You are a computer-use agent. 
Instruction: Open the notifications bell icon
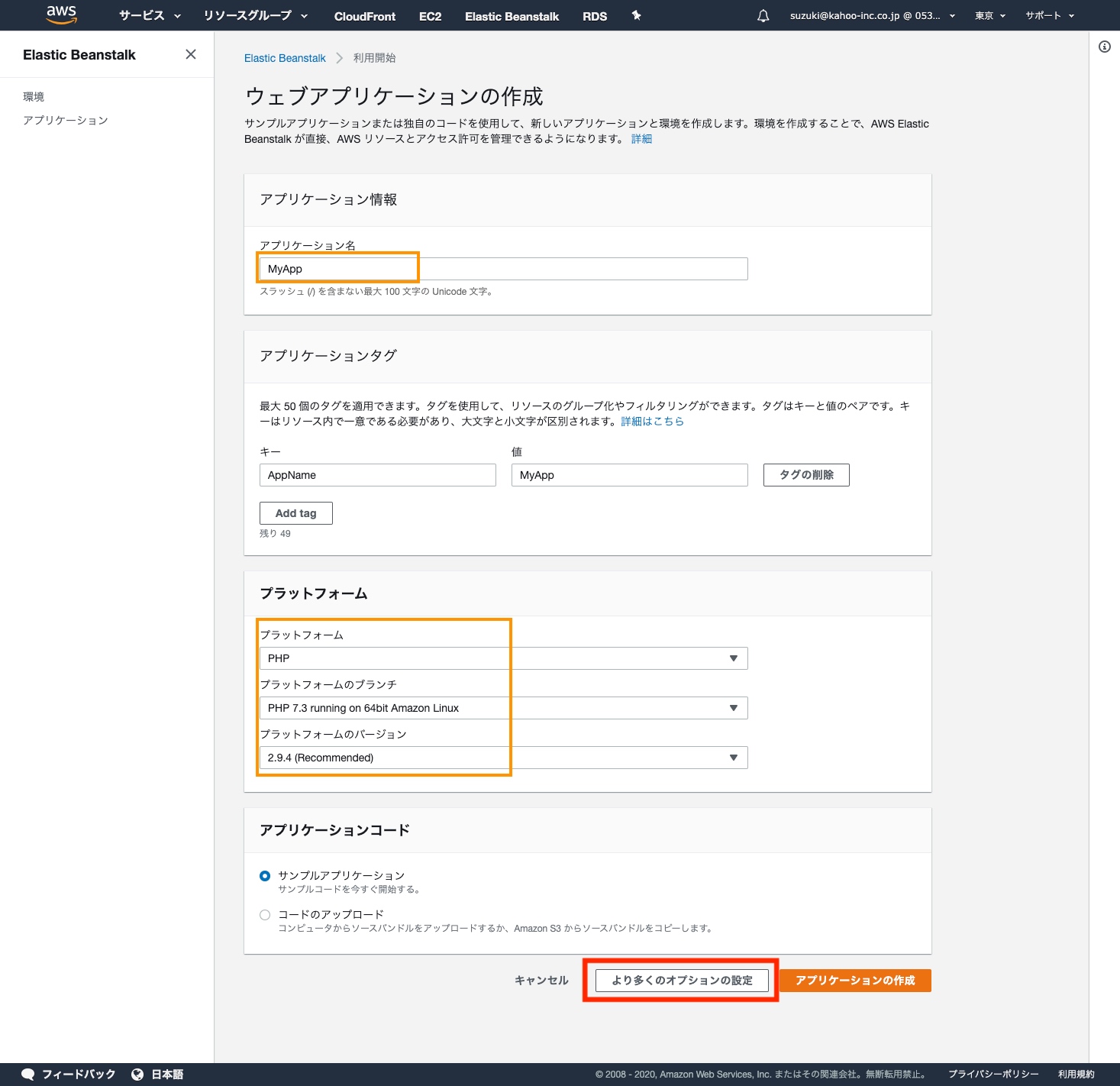[x=763, y=16]
